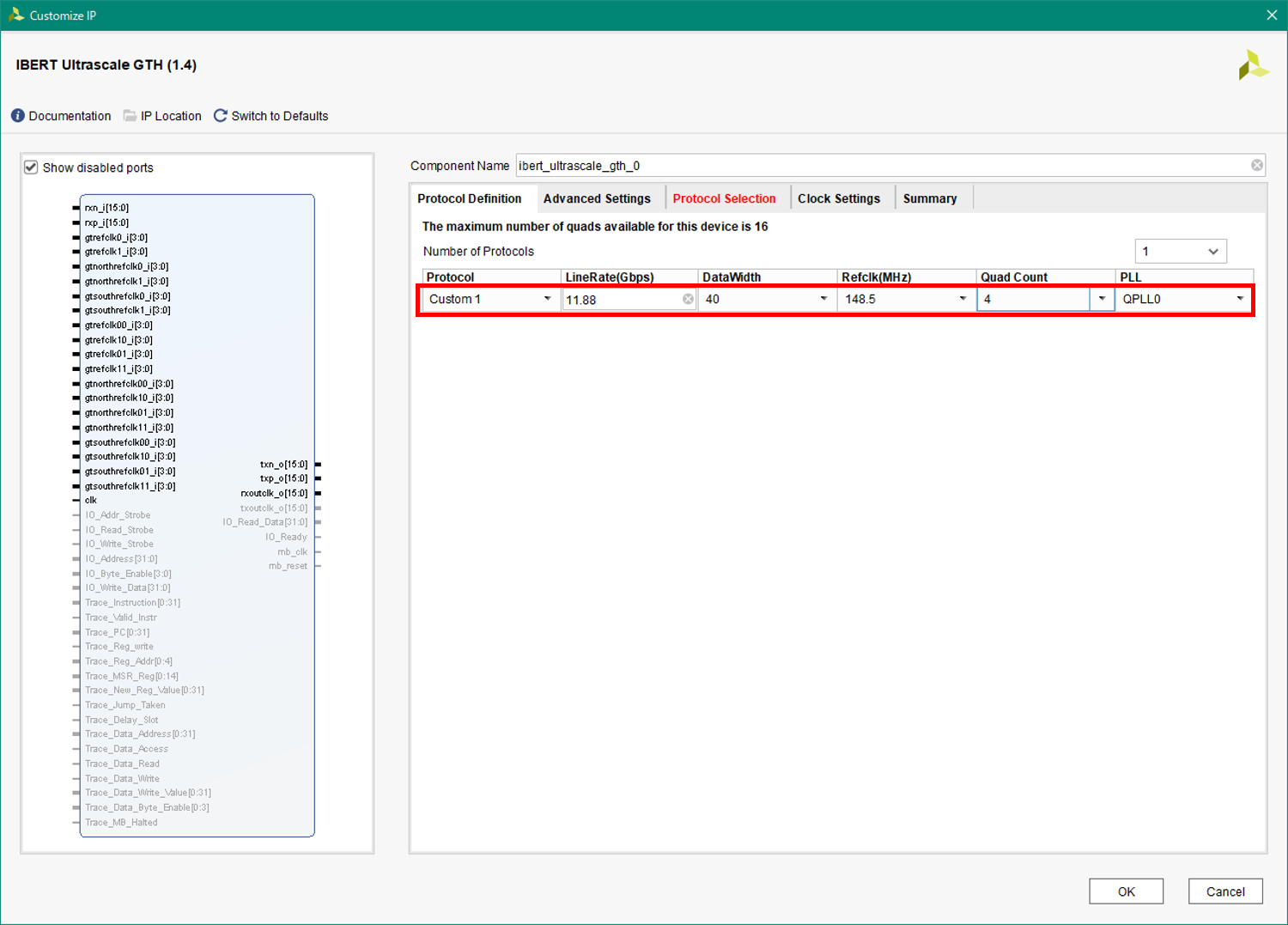This screenshot has height=925, width=1288.
Task: Select the rxp_i[15:0] port
Action: (x=106, y=222)
